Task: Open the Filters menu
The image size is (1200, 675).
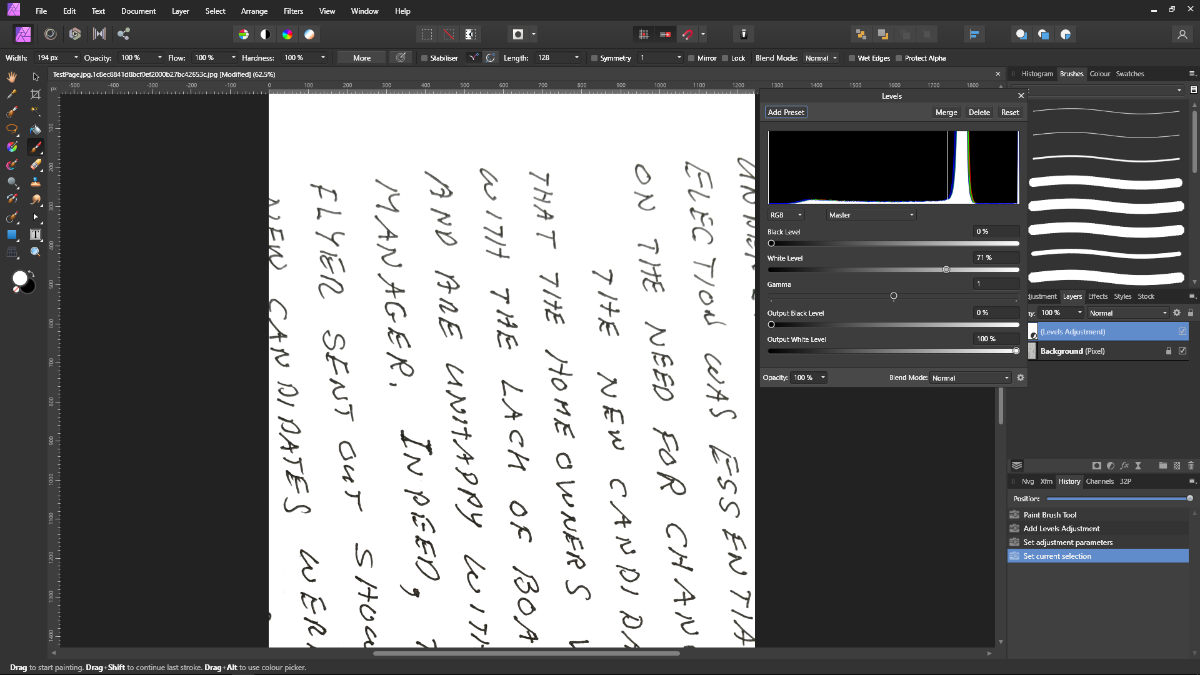Action: click(x=293, y=11)
